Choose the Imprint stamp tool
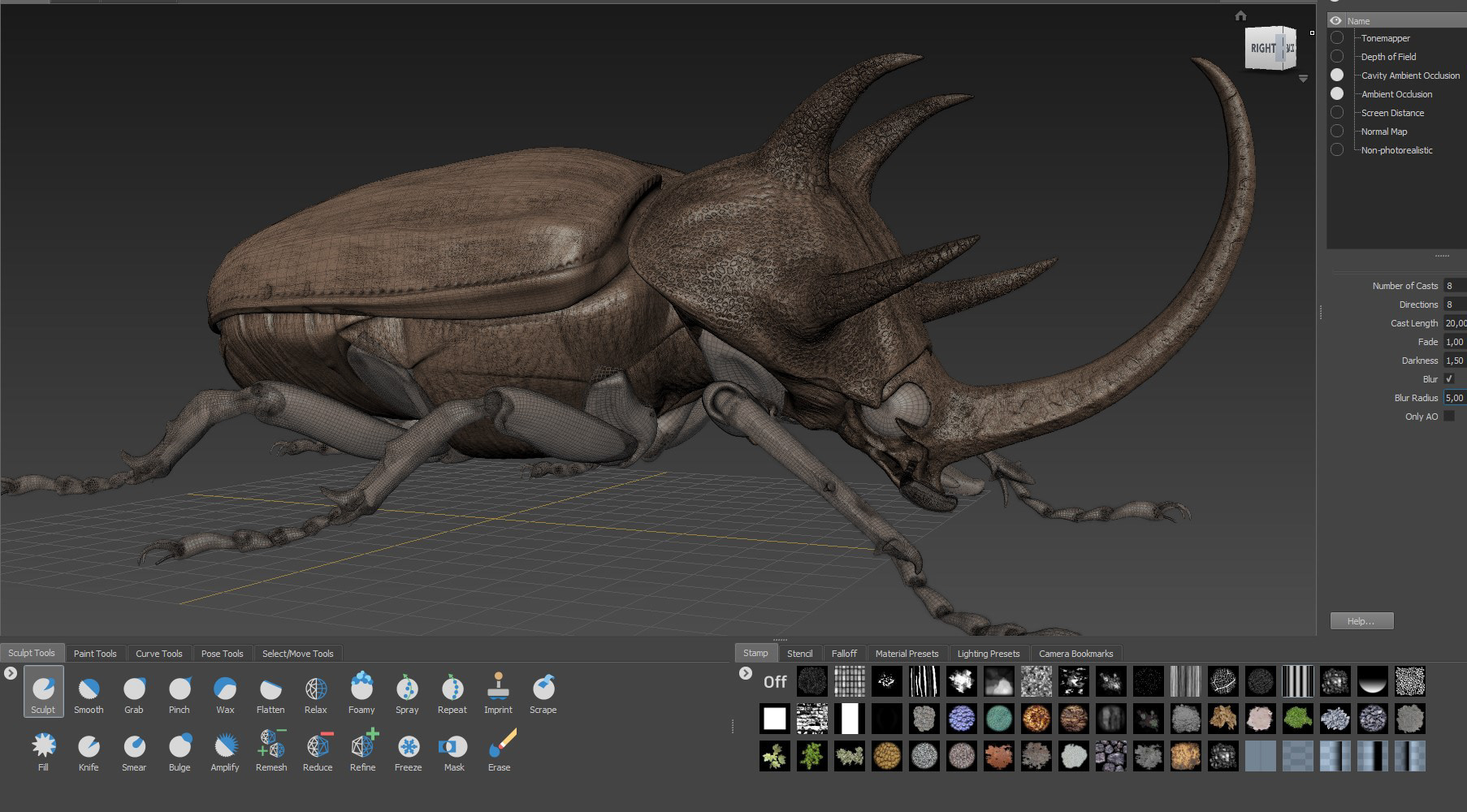This screenshot has width=1467, height=812. click(498, 690)
